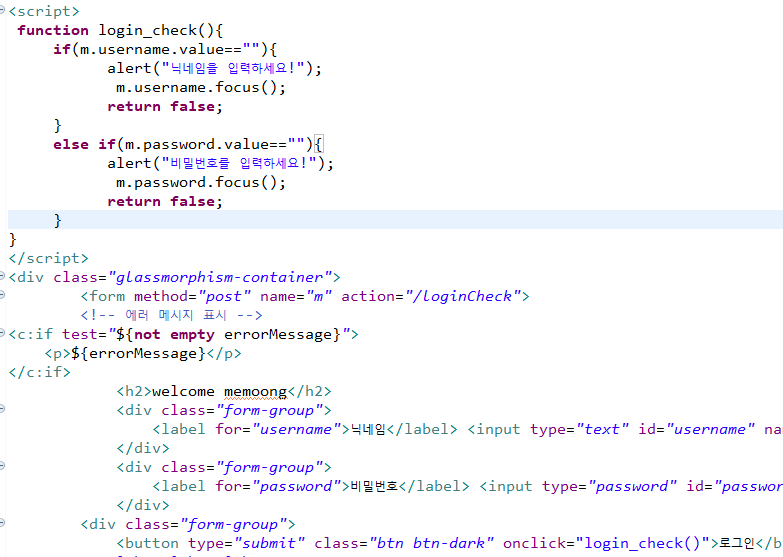Screen dimensions: 783x557
Task: Click the button text 로그인
Action: (x=737, y=543)
